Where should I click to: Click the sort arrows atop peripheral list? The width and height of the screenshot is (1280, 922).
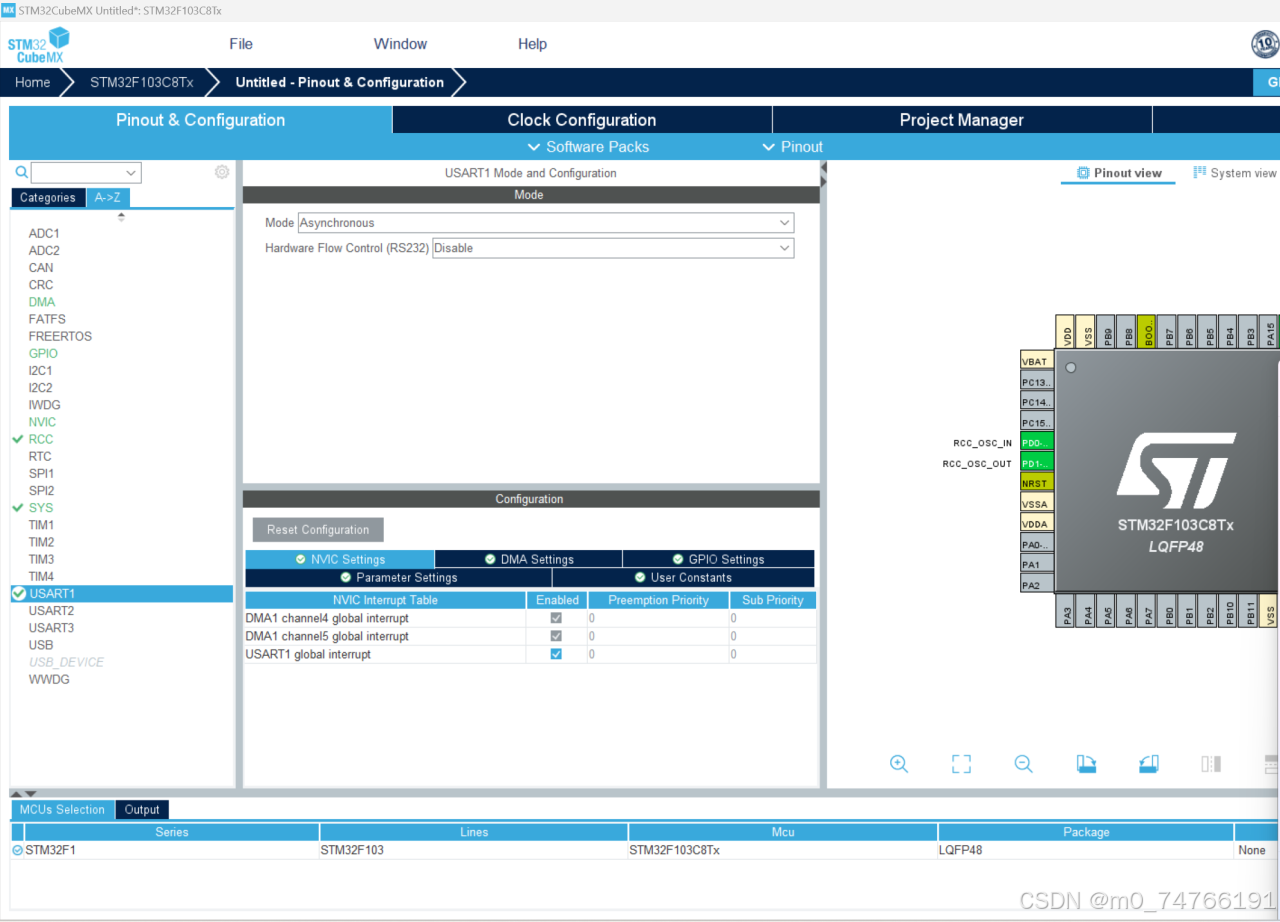click(x=122, y=216)
